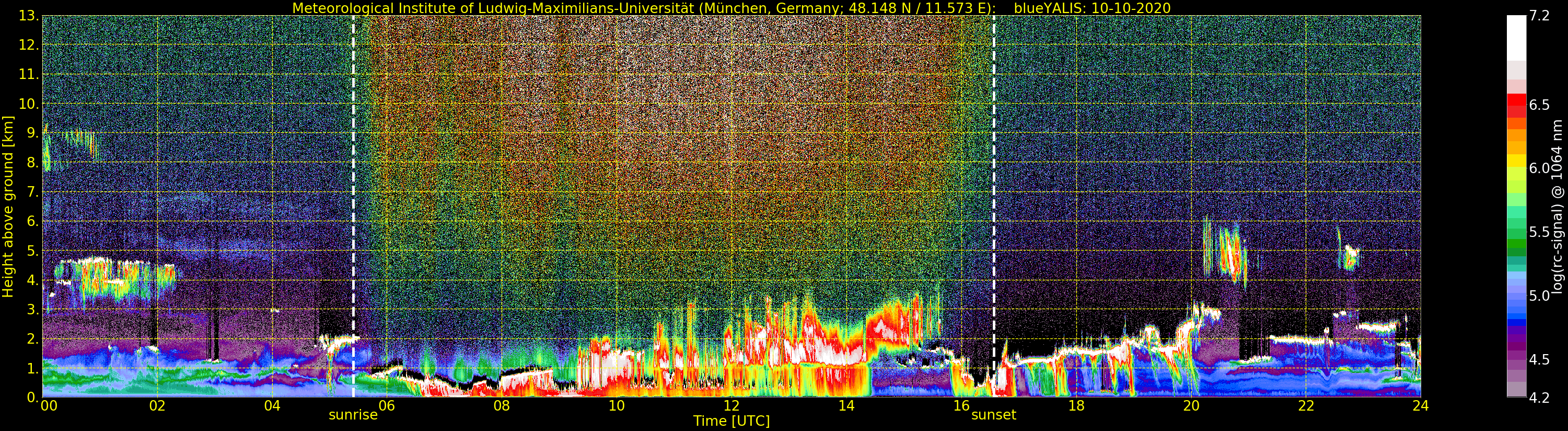1568x431 pixels.
Task: Click the "22" tick on the time axis
Action: pos(1306,406)
